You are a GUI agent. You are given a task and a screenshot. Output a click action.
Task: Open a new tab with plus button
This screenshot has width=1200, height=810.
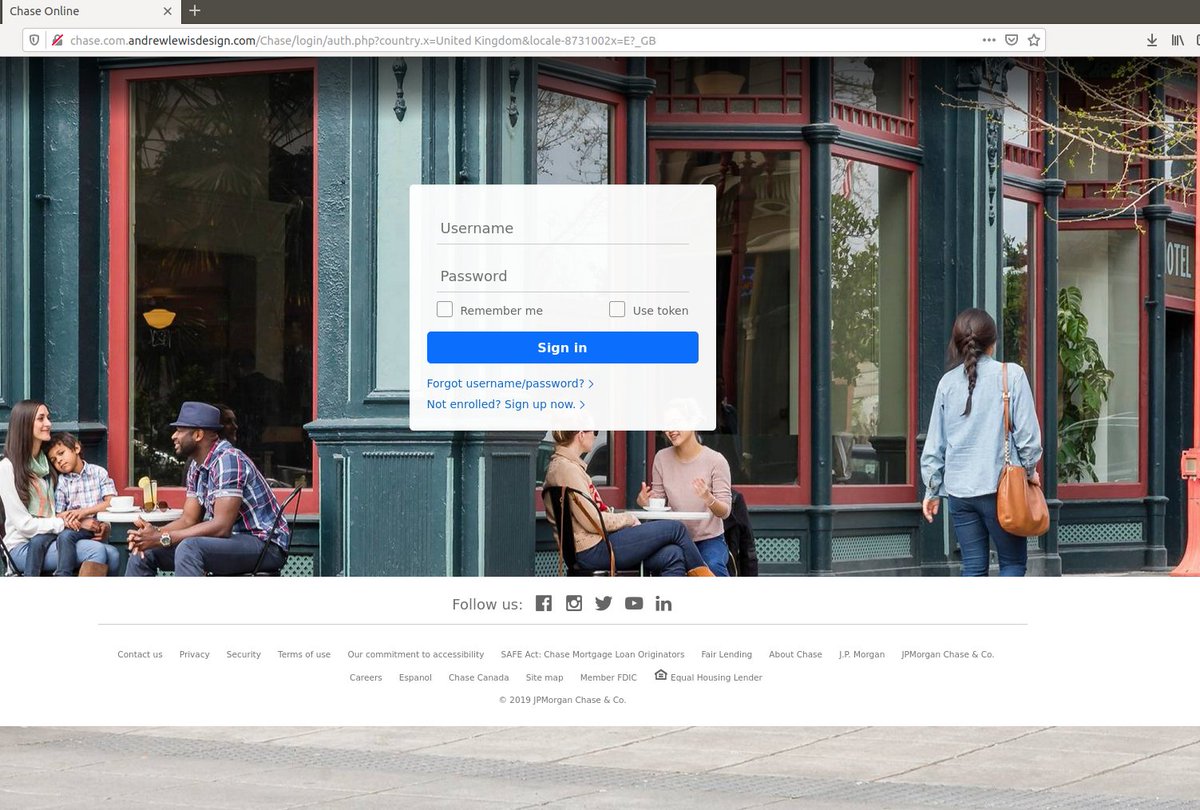195,11
